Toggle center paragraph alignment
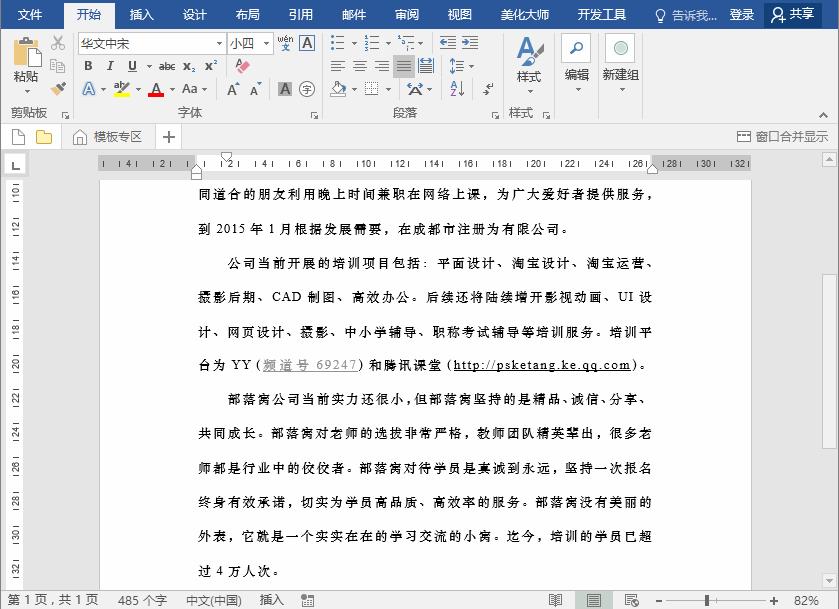This screenshot has width=839, height=609. click(x=360, y=65)
